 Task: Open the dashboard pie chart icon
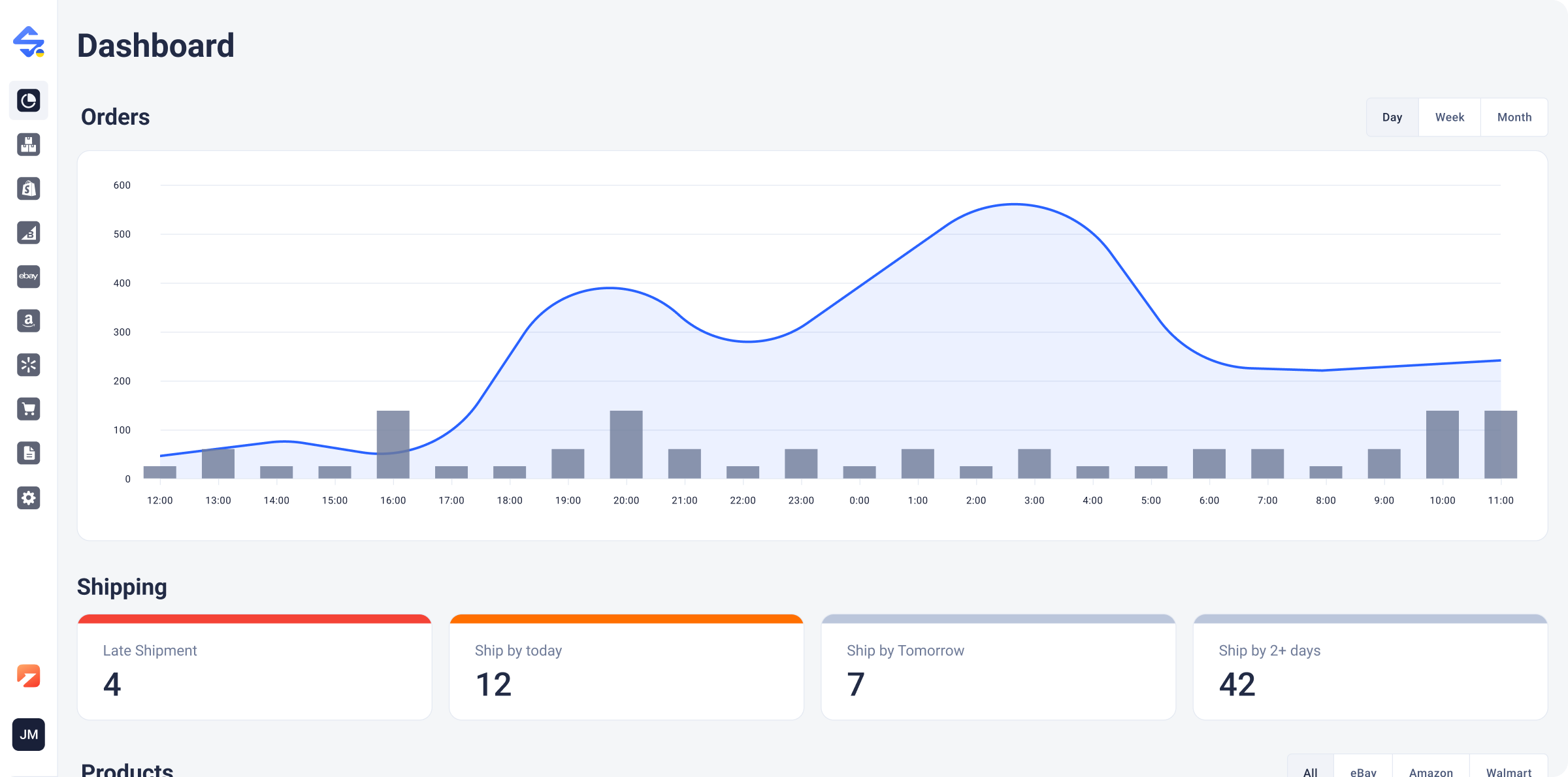[x=29, y=101]
